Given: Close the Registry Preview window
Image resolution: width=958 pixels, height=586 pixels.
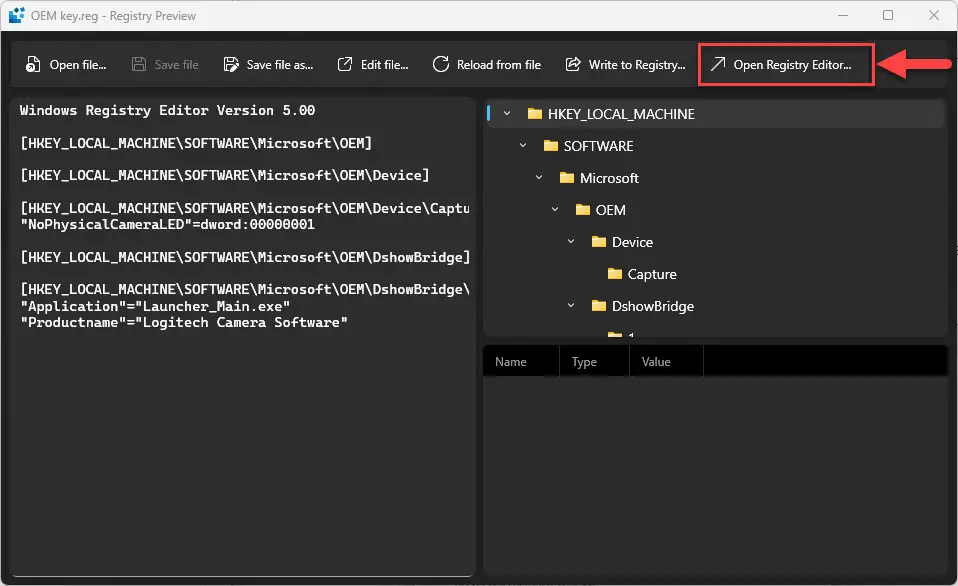Looking at the screenshot, I should pos(934,15).
